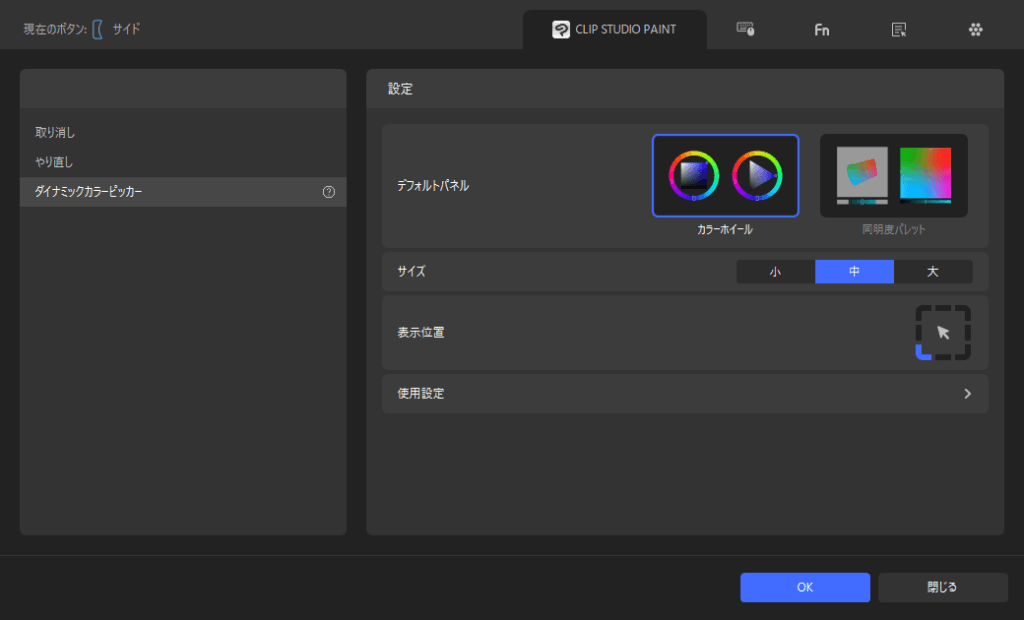Click the CLIP STUDIO PAINT logo icon
Image resolution: width=1024 pixels, height=620 pixels.
[561, 29]
